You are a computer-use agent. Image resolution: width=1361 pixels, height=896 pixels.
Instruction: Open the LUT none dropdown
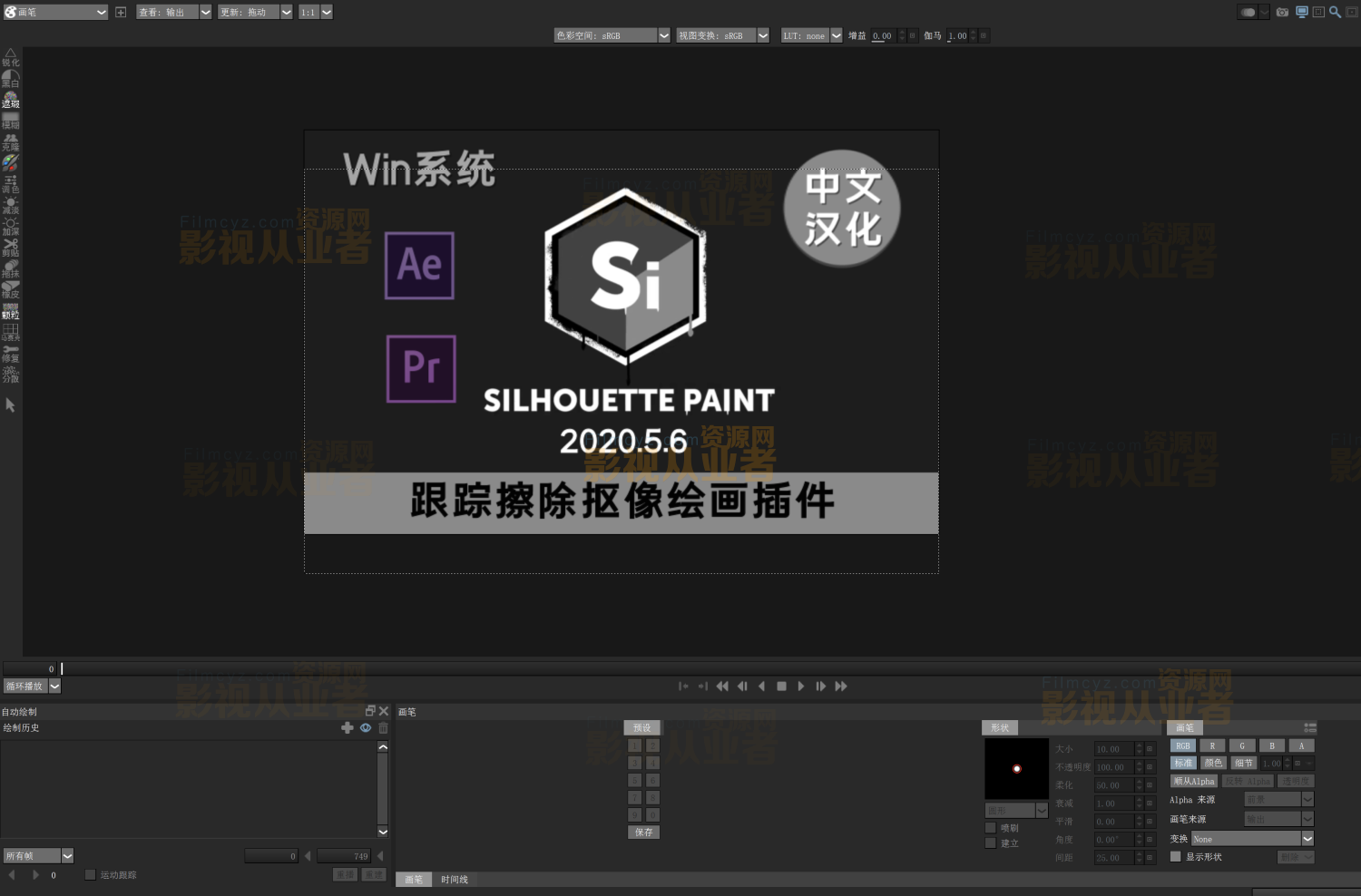(812, 35)
